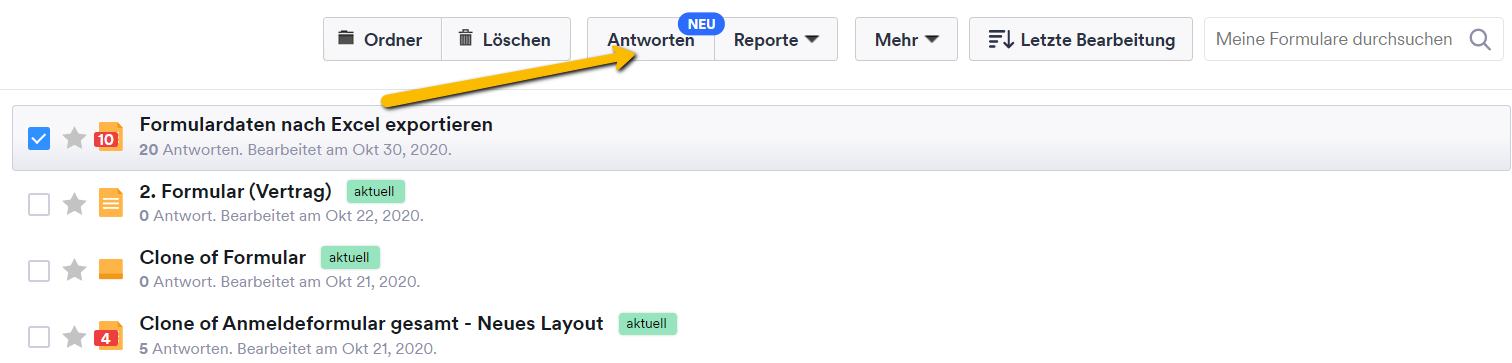
Task: Star the Clone of Formular form
Action: (75, 270)
